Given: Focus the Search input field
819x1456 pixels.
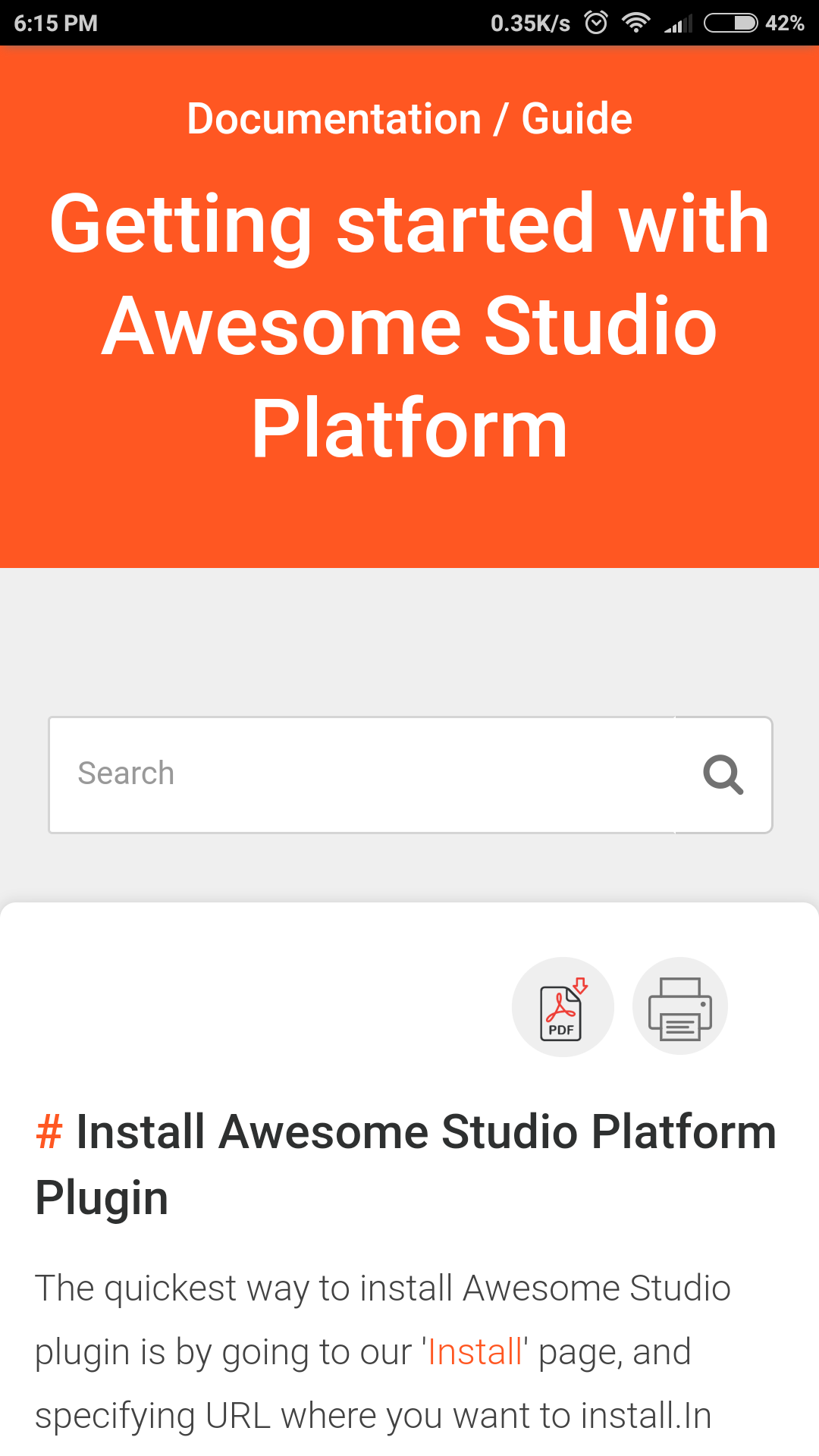Looking at the screenshot, I should pyautogui.click(x=362, y=775).
